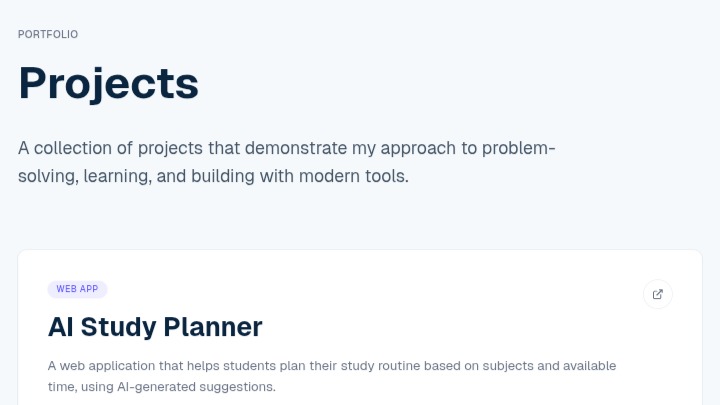720x405 pixels.
Task: Click the word "students" in the card description
Action: pyautogui.click(x=249, y=366)
